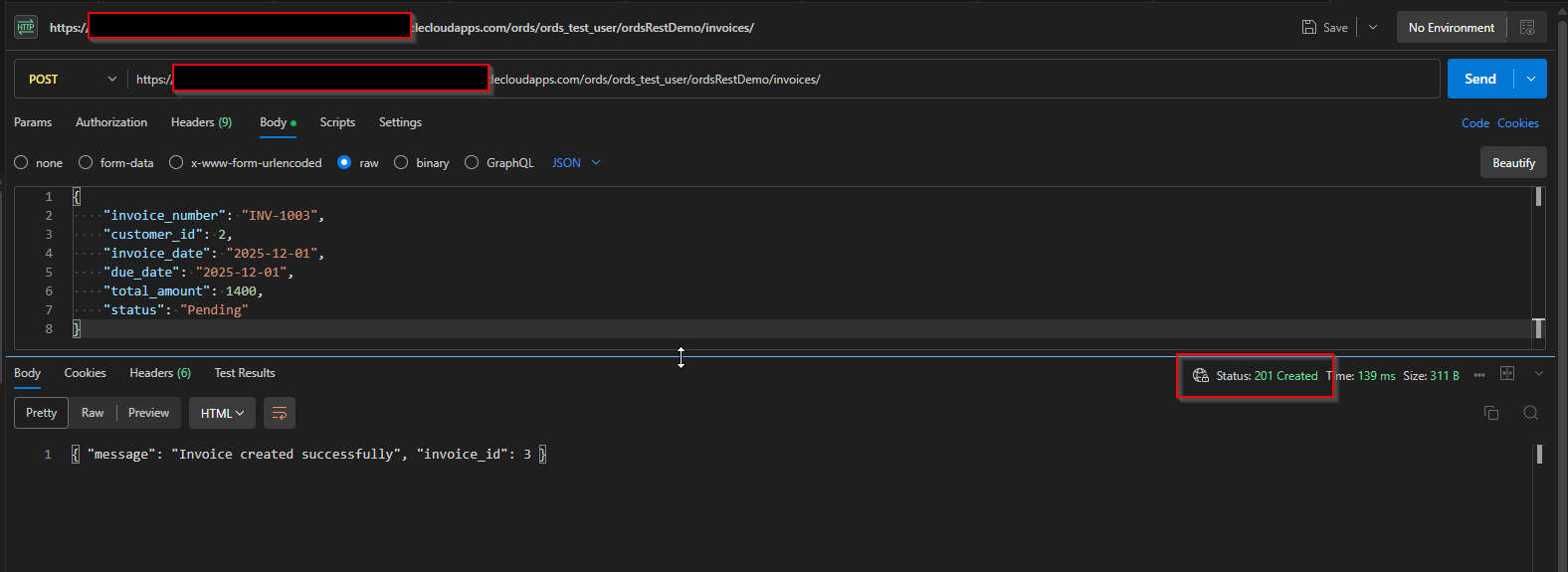Open the Code snippet link

(1475, 123)
